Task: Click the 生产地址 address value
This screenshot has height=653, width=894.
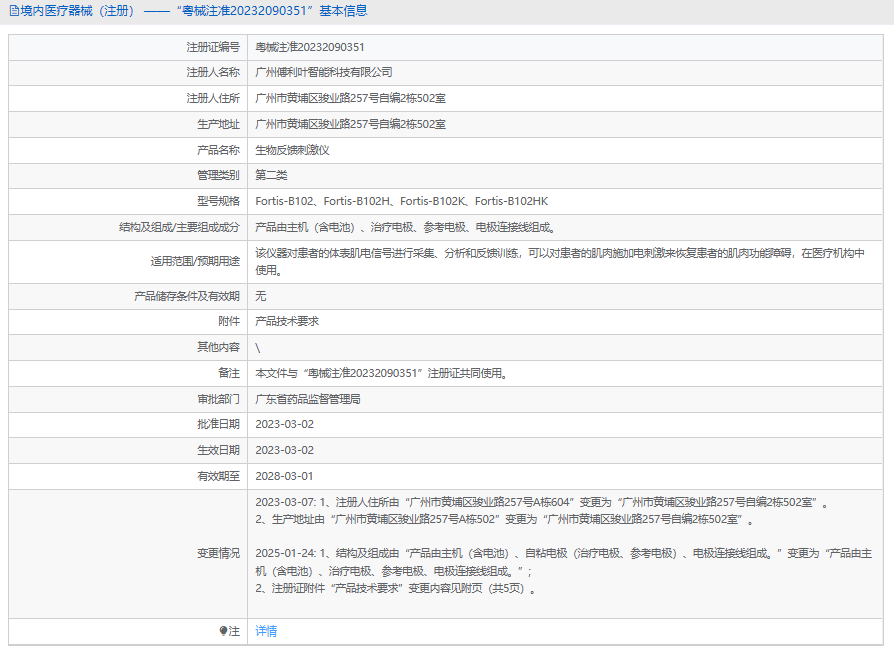Action: coord(351,124)
